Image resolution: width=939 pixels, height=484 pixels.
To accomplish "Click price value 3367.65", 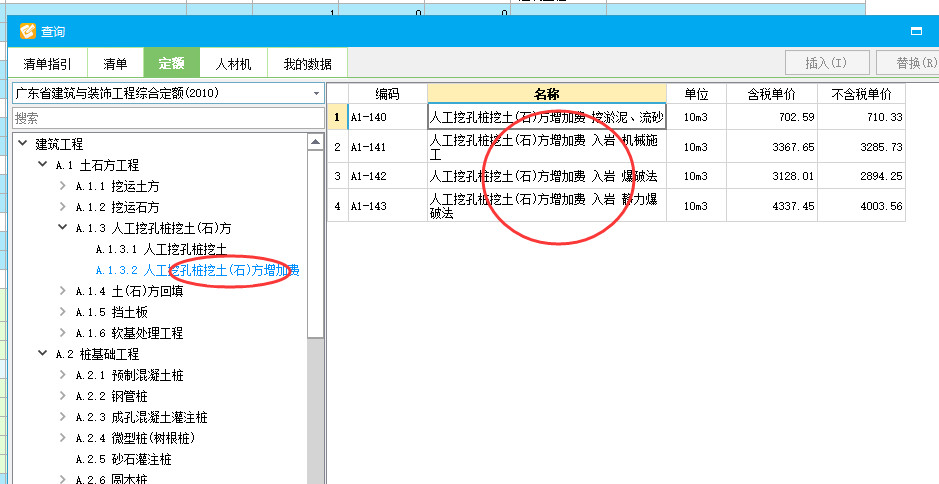I will pos(793,147).
